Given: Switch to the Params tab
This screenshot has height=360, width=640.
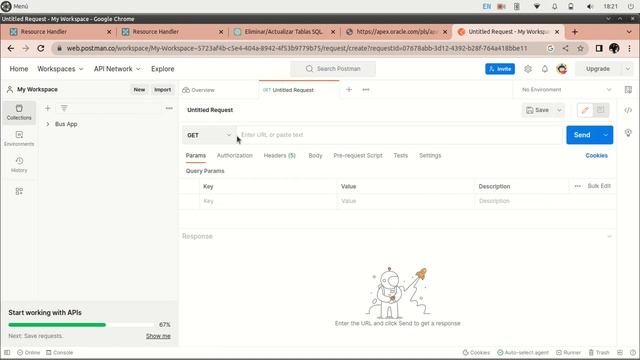Looking at the screenshot, I should tap(196, 156).
